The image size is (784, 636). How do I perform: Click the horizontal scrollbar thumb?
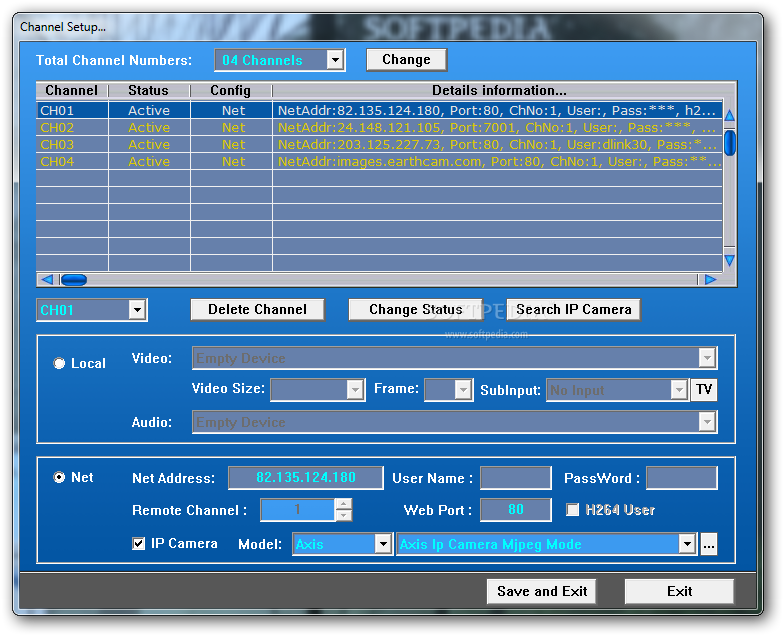tap(74, 280)
